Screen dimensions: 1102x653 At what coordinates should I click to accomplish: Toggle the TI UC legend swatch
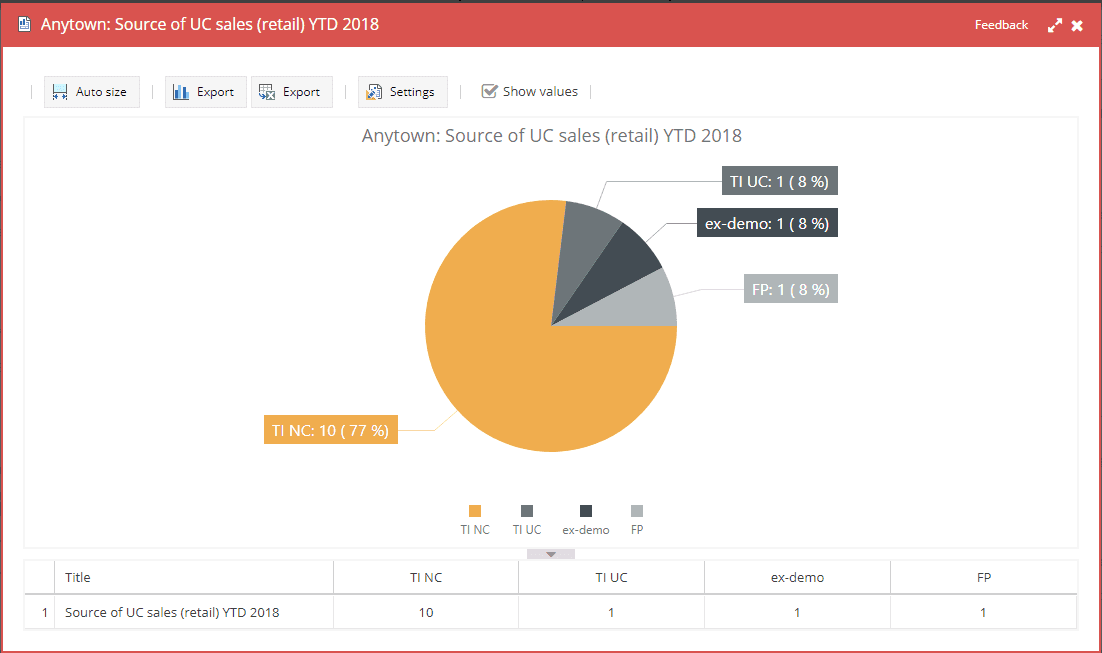pyautogui.click(x=527, y=511)
